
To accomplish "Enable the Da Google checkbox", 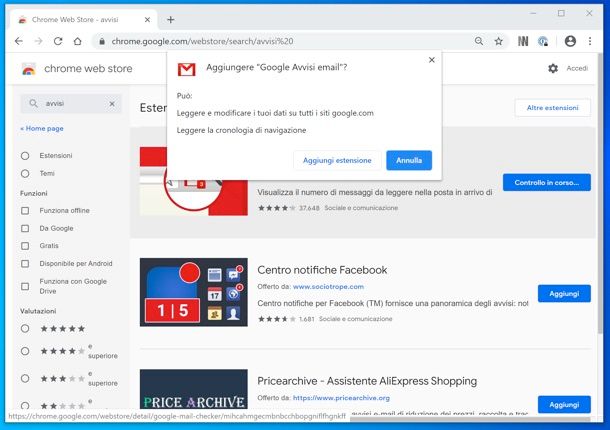I will pos(25,228).
